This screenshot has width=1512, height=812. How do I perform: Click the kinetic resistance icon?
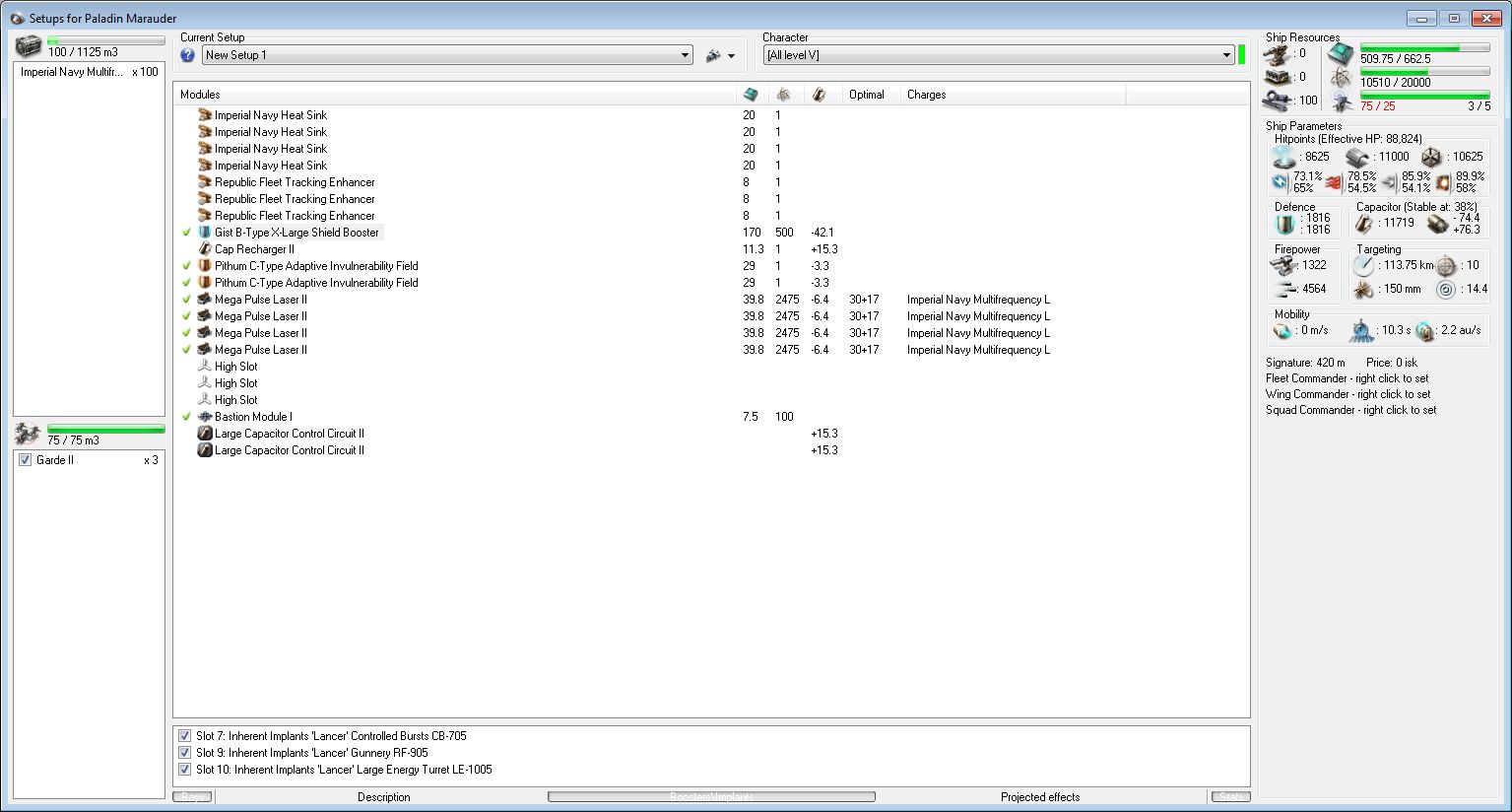1389,182
